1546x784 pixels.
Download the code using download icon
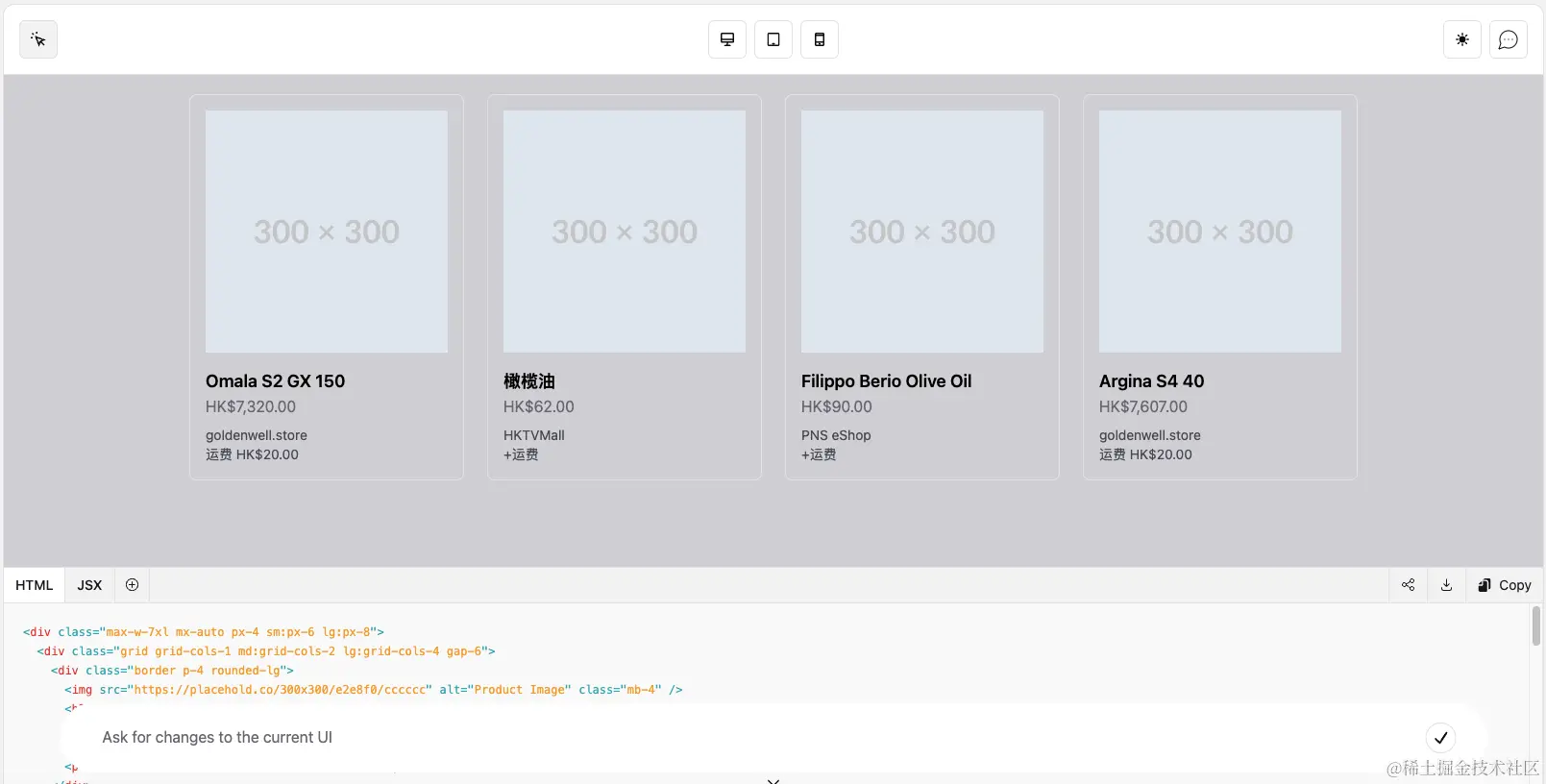(x=1447, y=585)
